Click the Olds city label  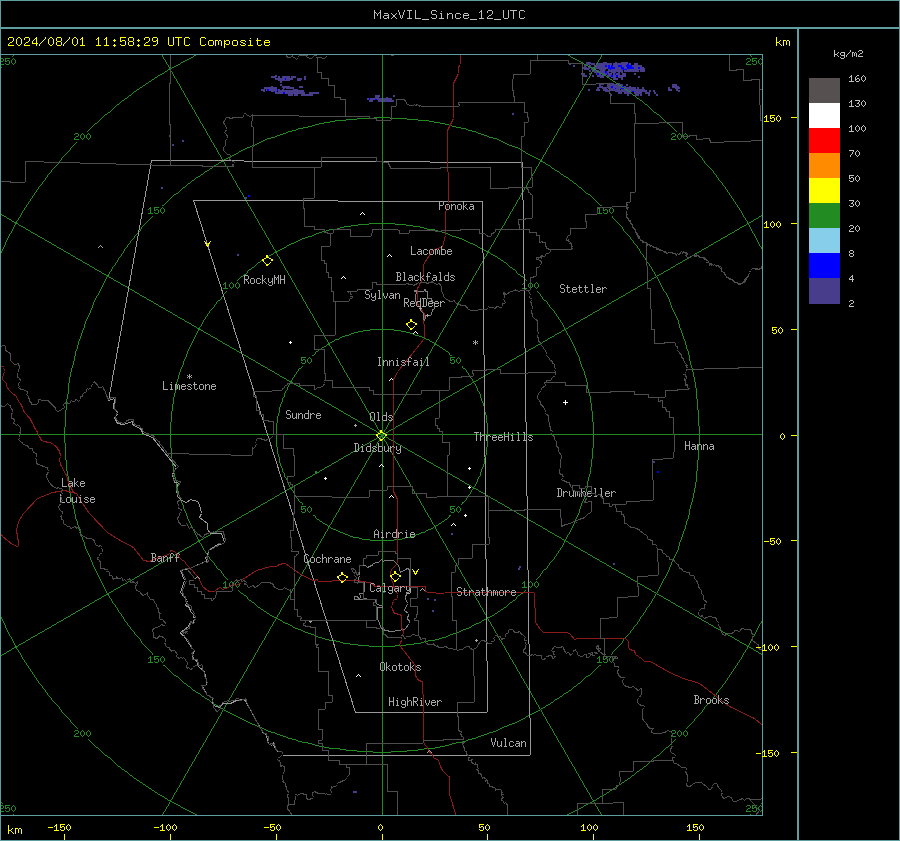381,417
